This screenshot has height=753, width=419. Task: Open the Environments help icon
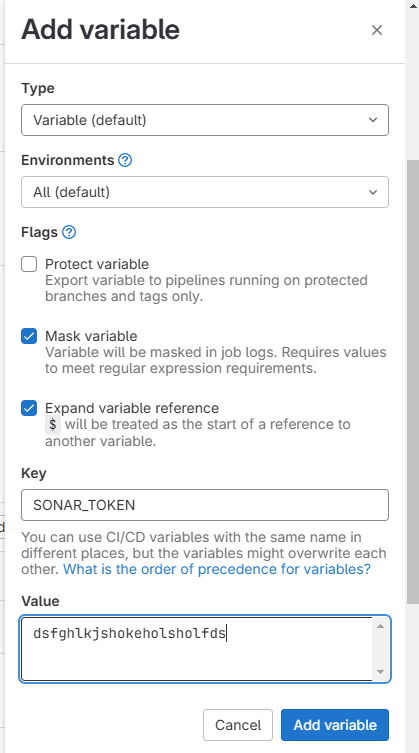click(x=125, y=160)
